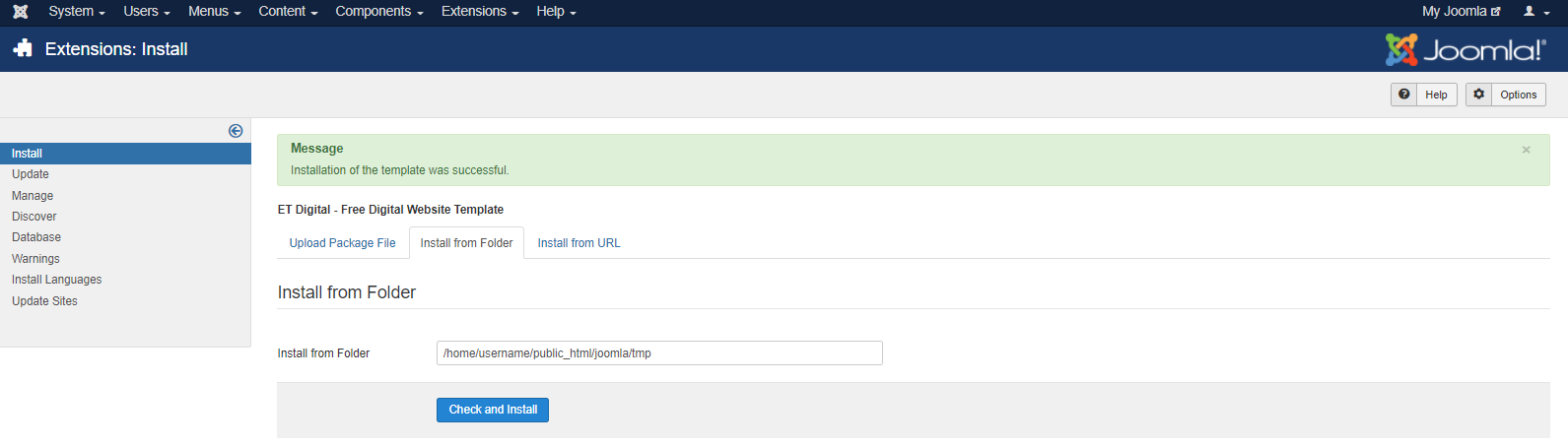1568x447 pixels.
Task: Select Install Languages in sidebar
Action: [x=56, y=280]
